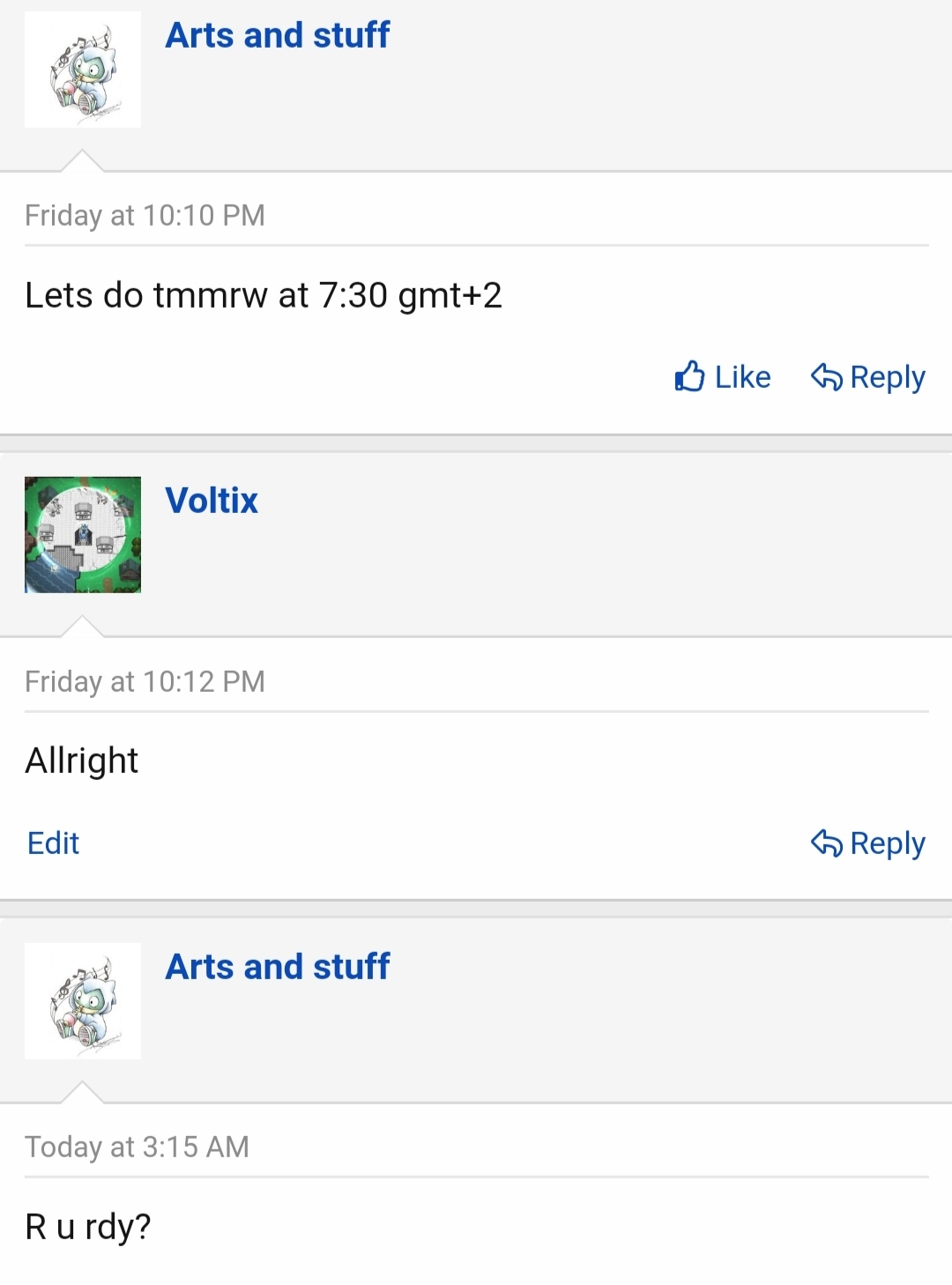Click the reply arrow icon on Voltix's post
This screenshot has height=1285, width=952.
[826, 843]
